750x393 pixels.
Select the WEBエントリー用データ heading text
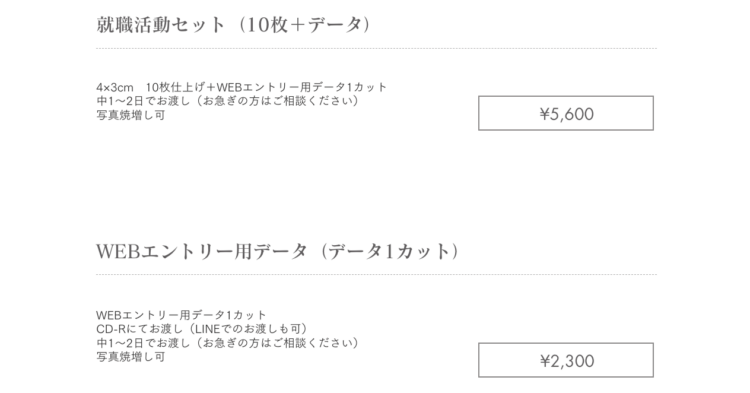click(201, 251)
